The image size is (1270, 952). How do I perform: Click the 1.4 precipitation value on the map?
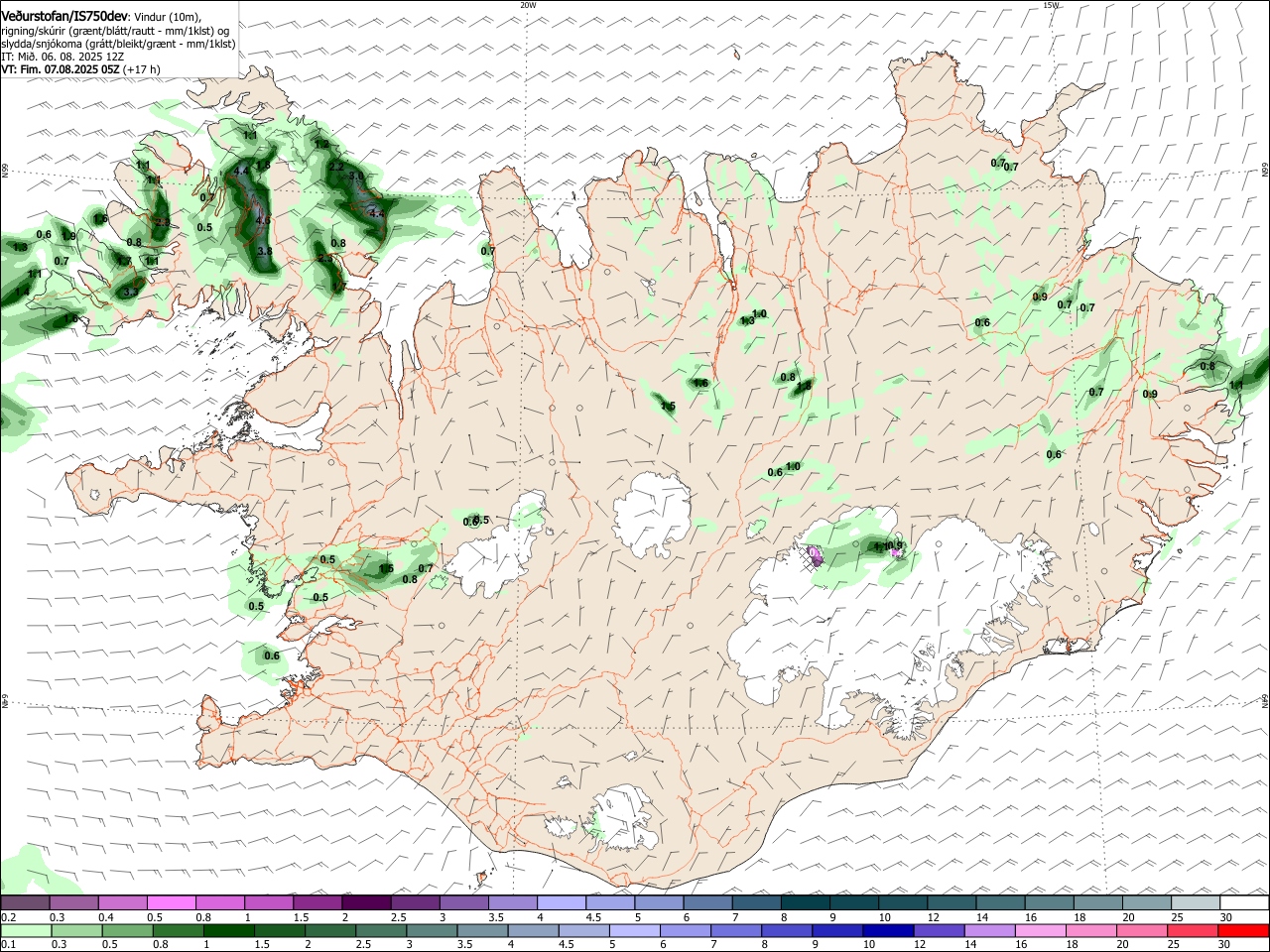(x=22, y=292)
